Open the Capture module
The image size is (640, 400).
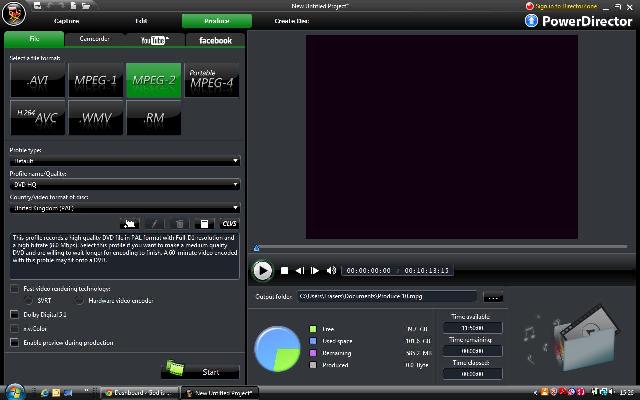pyautogui.click(x=67, y=21)
